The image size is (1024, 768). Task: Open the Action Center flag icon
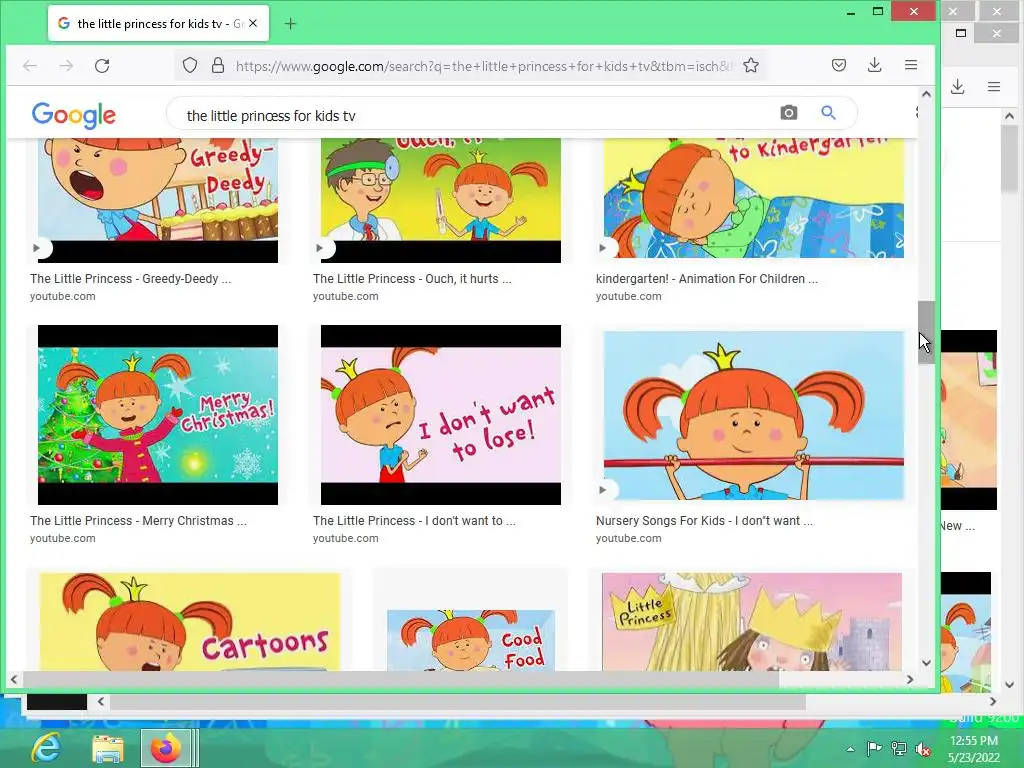point(874,748)
